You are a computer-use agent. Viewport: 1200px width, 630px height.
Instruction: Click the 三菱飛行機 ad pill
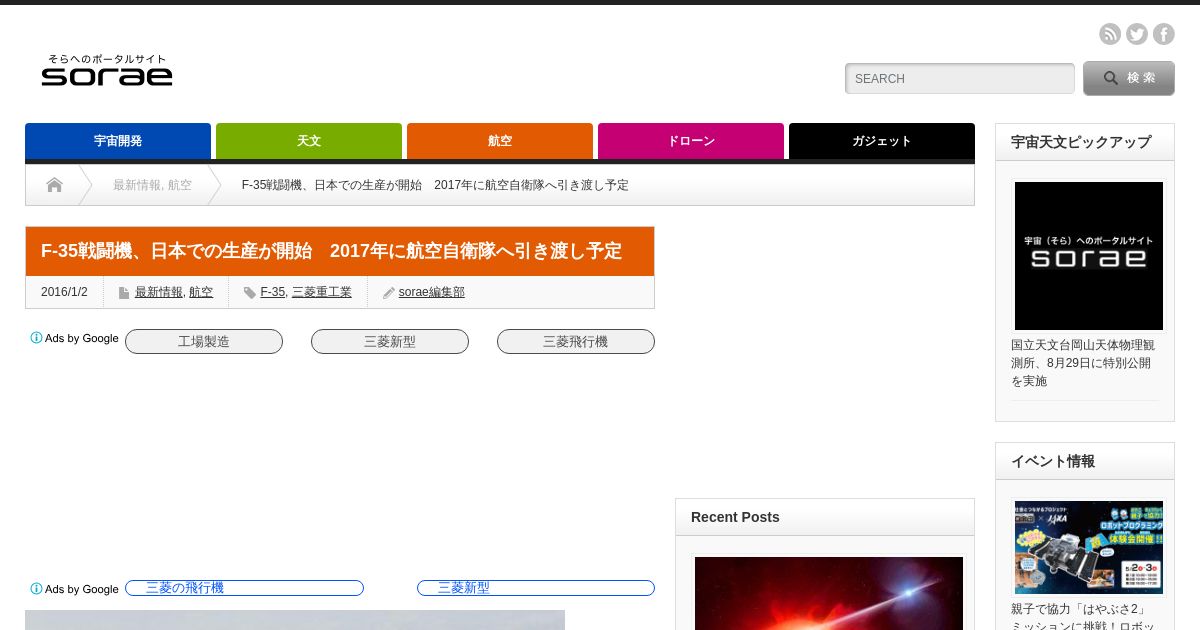(576, 342)
